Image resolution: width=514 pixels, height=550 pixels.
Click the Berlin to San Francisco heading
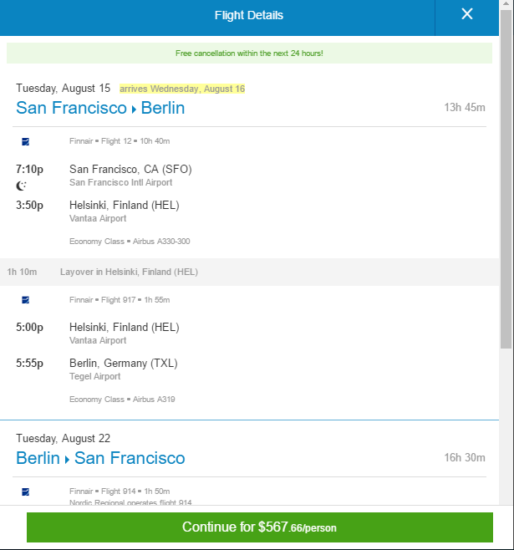pos(100,458)
